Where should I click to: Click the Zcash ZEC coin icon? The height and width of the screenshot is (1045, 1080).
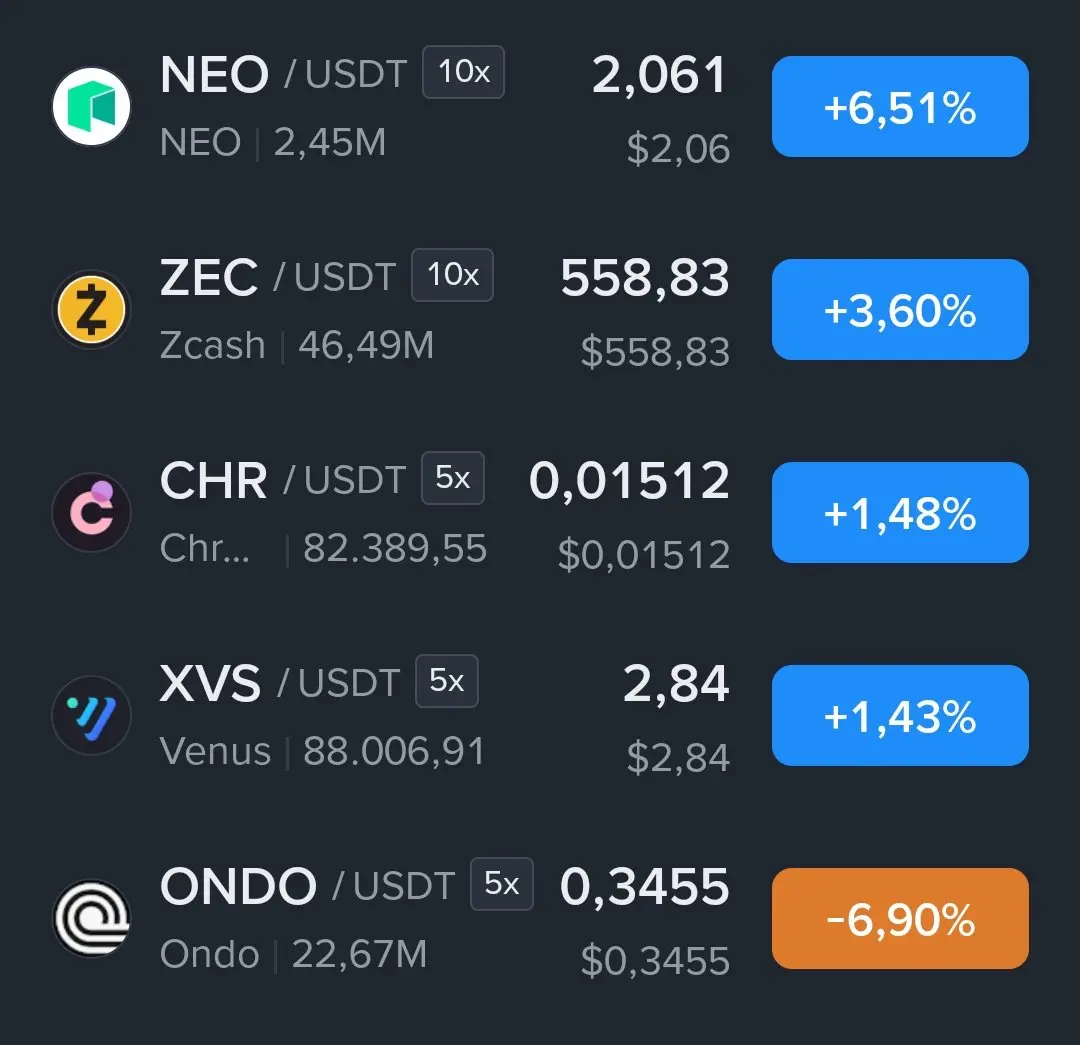pyautogui.click(x=92, y=309)
